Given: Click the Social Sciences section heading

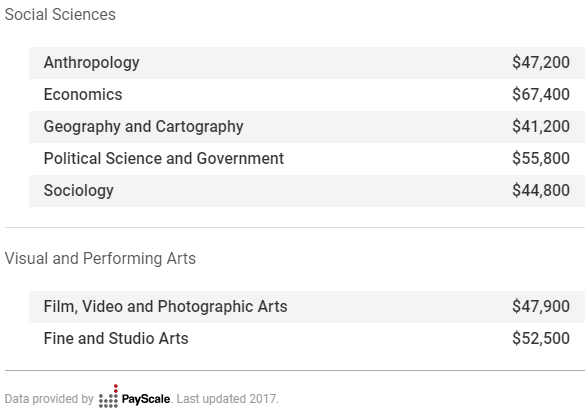Looking at the screenshot, I should (x=60, y=15).
